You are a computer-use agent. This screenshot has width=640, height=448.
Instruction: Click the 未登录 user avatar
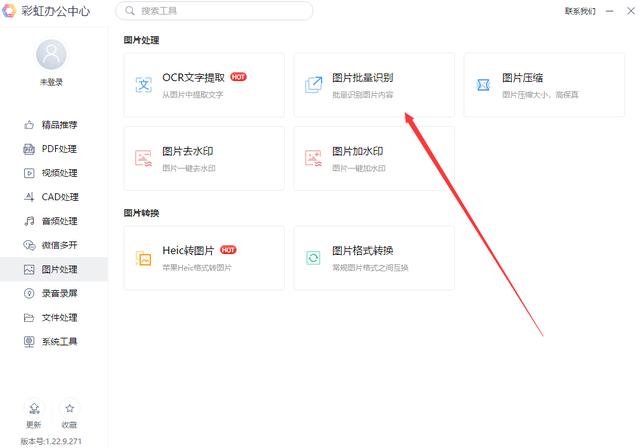(x=51, y=54)
